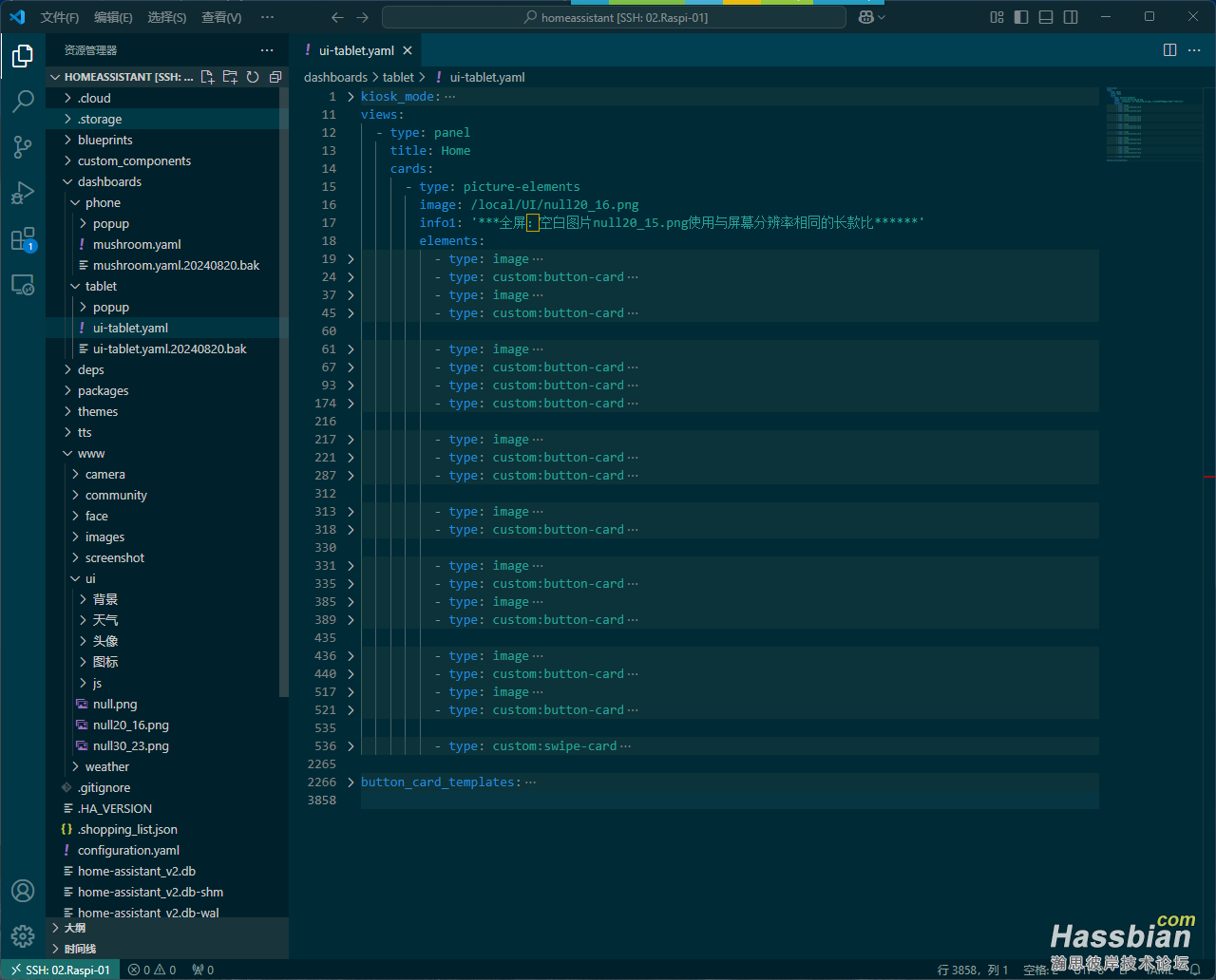Open 编辑(E) menu
The height and width of the screenshot is (980, 1216).
113,17
